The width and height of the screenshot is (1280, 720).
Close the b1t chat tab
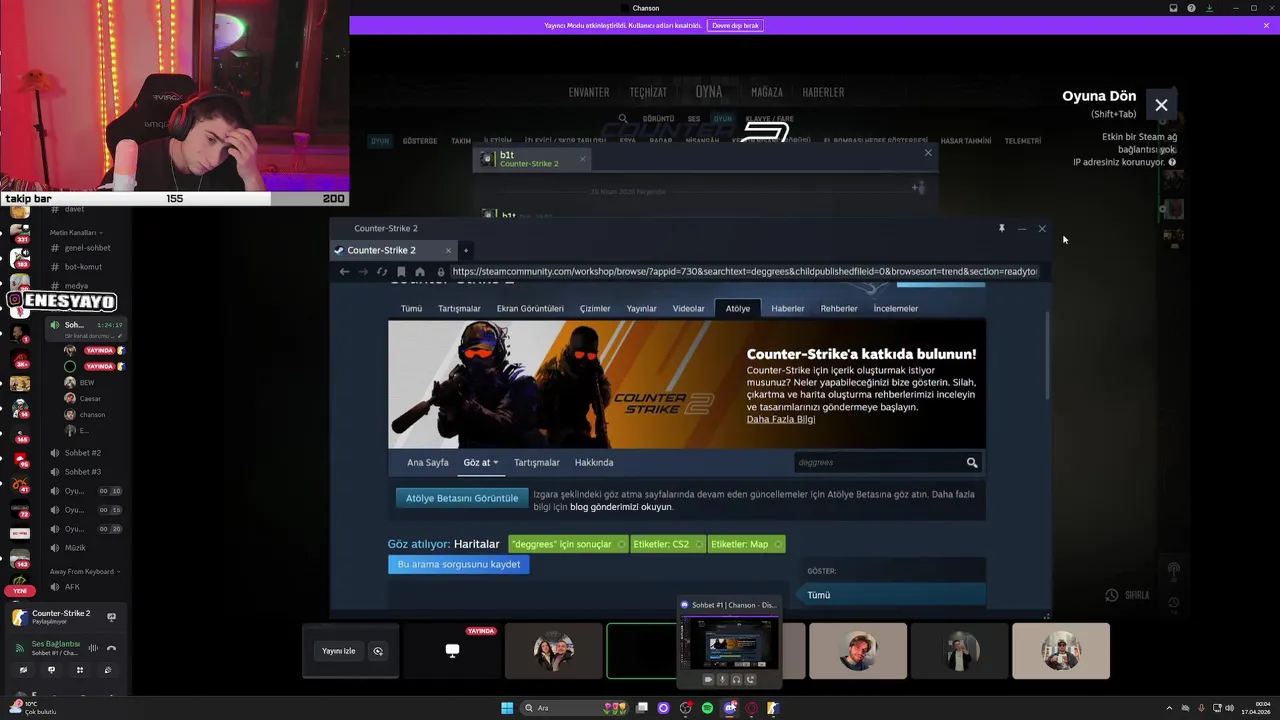coord(582,159)
